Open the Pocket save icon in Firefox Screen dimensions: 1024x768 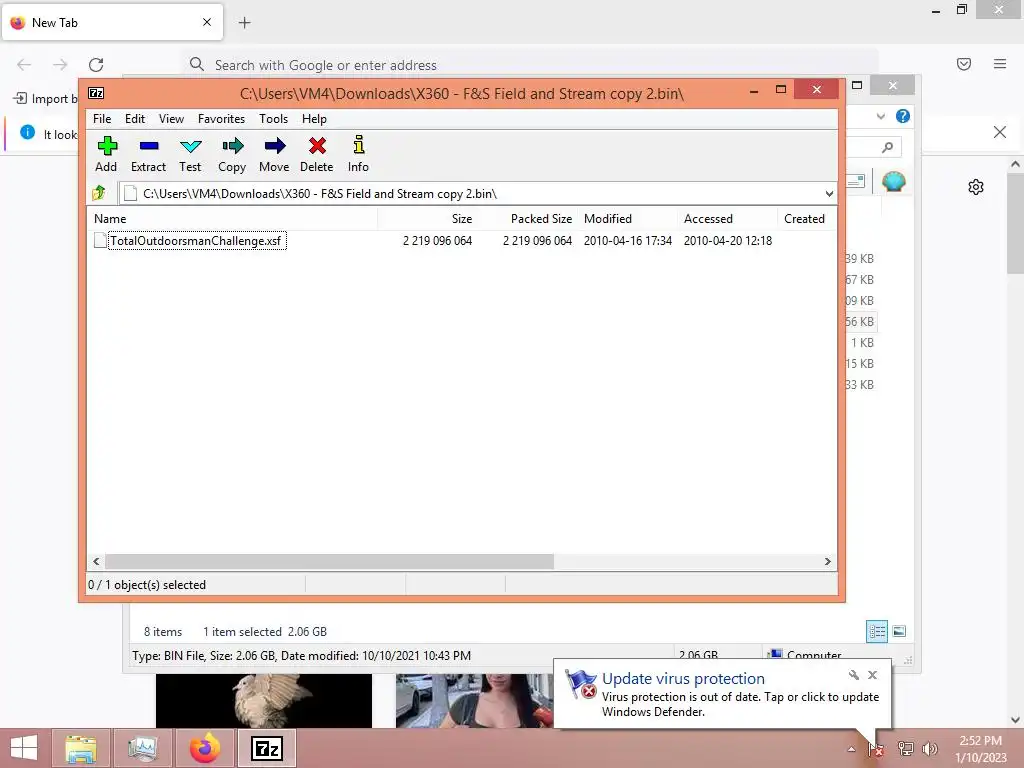pyautogui.click(x=964, y=63)
